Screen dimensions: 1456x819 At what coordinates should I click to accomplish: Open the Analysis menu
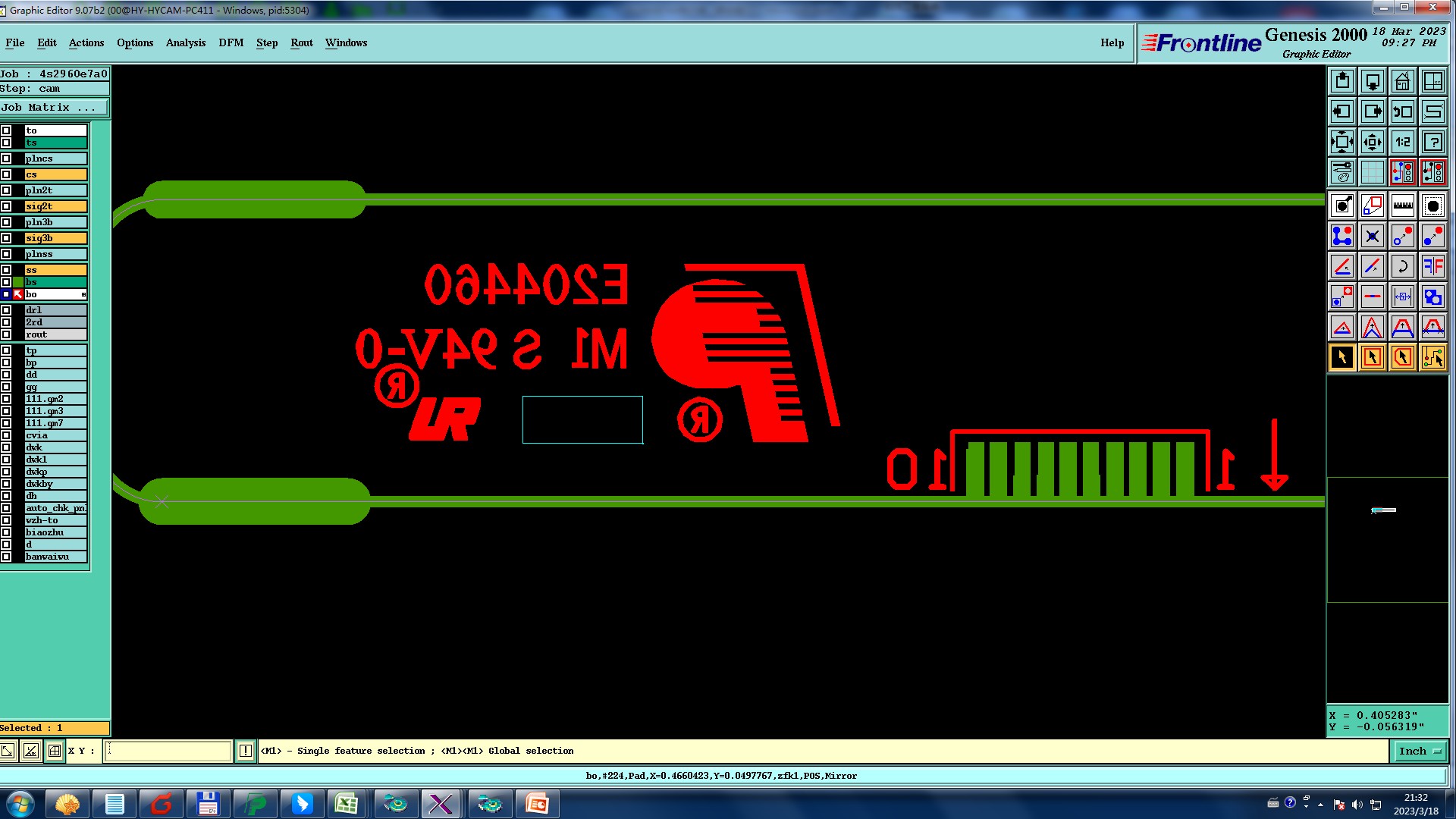(185, 42)
